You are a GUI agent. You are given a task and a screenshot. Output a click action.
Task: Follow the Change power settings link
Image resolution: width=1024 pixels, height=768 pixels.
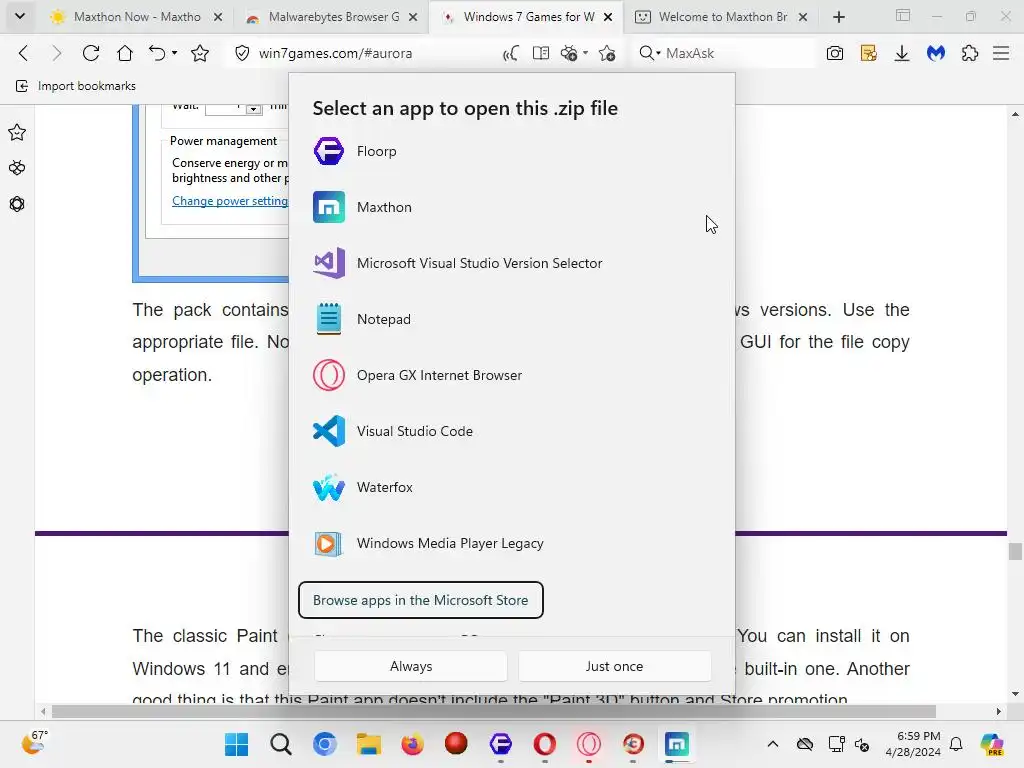click(230, 201)
